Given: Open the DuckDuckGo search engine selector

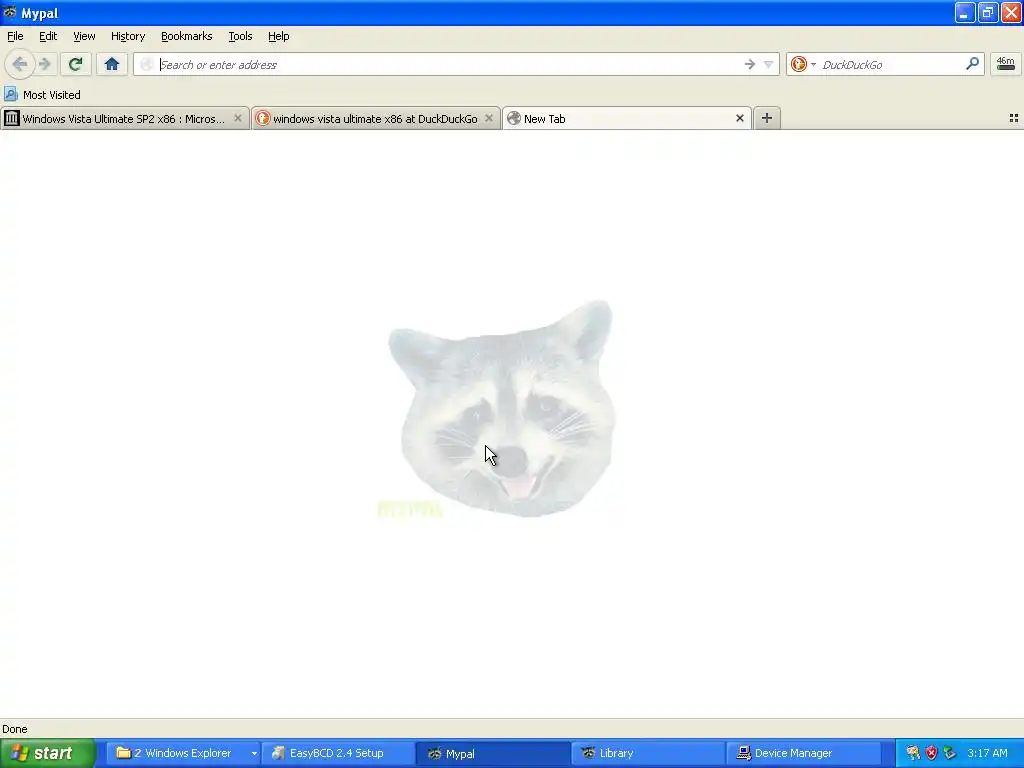Looking at the screenshot, I should tap(803, 64).
